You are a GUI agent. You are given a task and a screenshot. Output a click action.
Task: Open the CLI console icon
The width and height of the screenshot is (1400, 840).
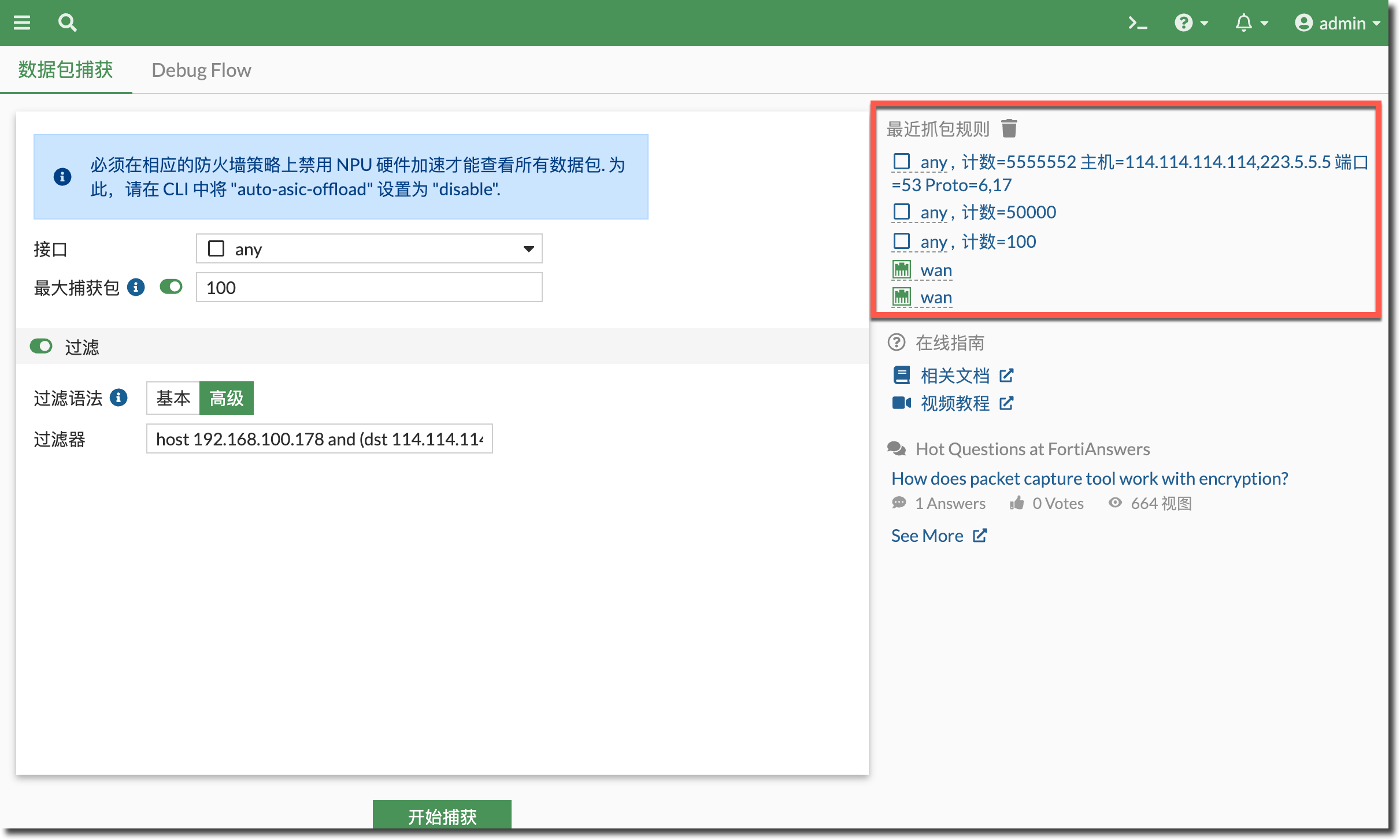pos(1137,23)
